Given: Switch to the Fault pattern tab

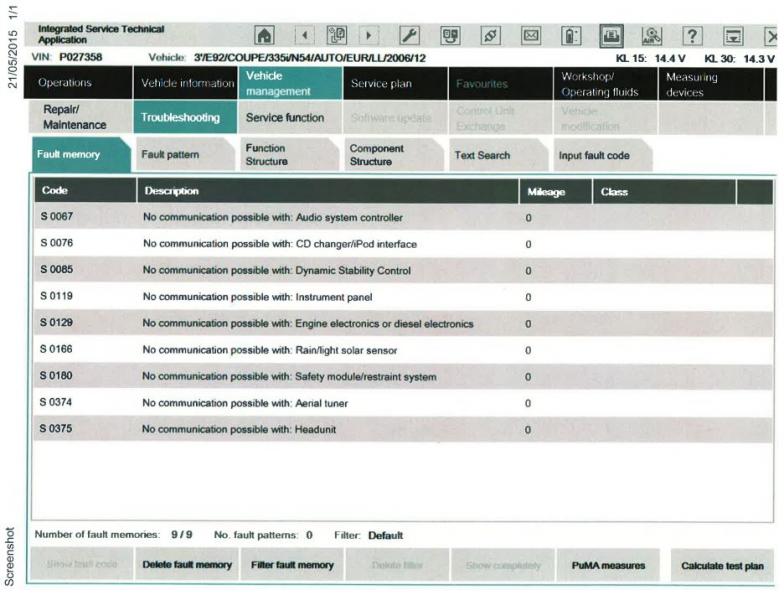Looking at the screenshot, I should point(170,155).
